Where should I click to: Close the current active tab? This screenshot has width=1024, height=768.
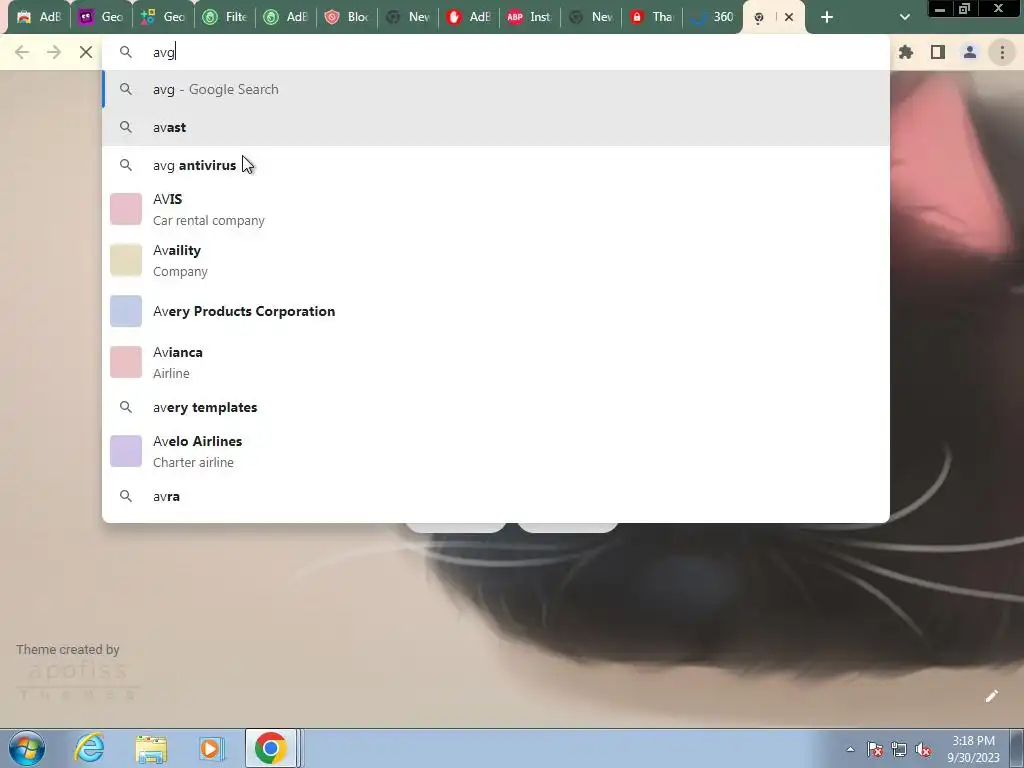pos(789,17)
